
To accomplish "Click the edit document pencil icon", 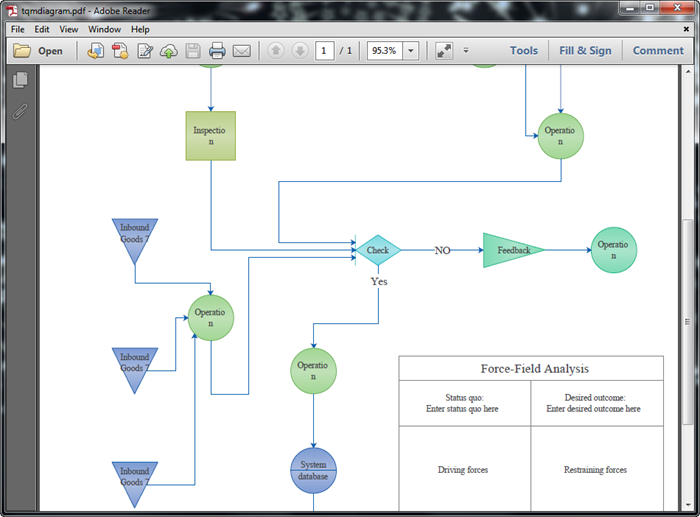I will [145, 51].
